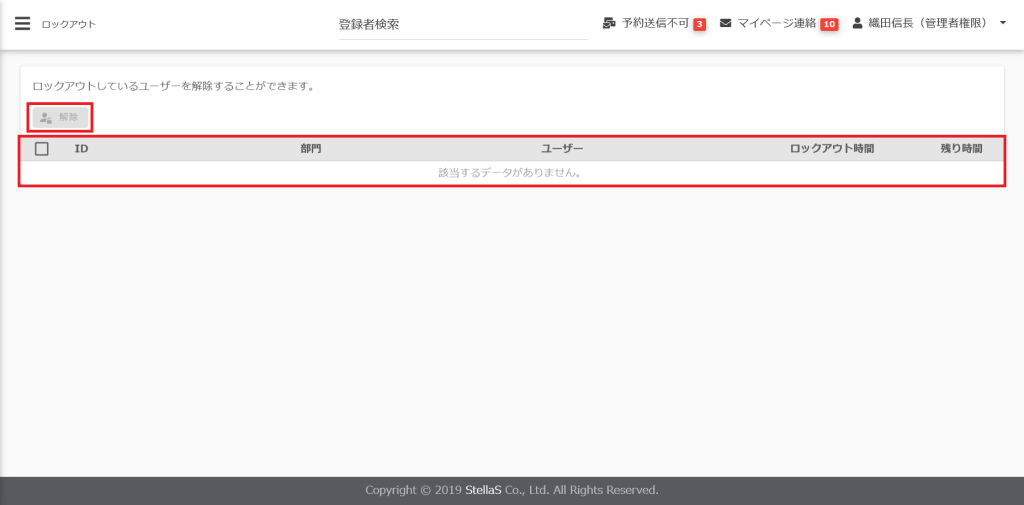This screenshot has height=505, width=1024.
Task: Click the red badge showing 10
Action: tap(829, 24)
